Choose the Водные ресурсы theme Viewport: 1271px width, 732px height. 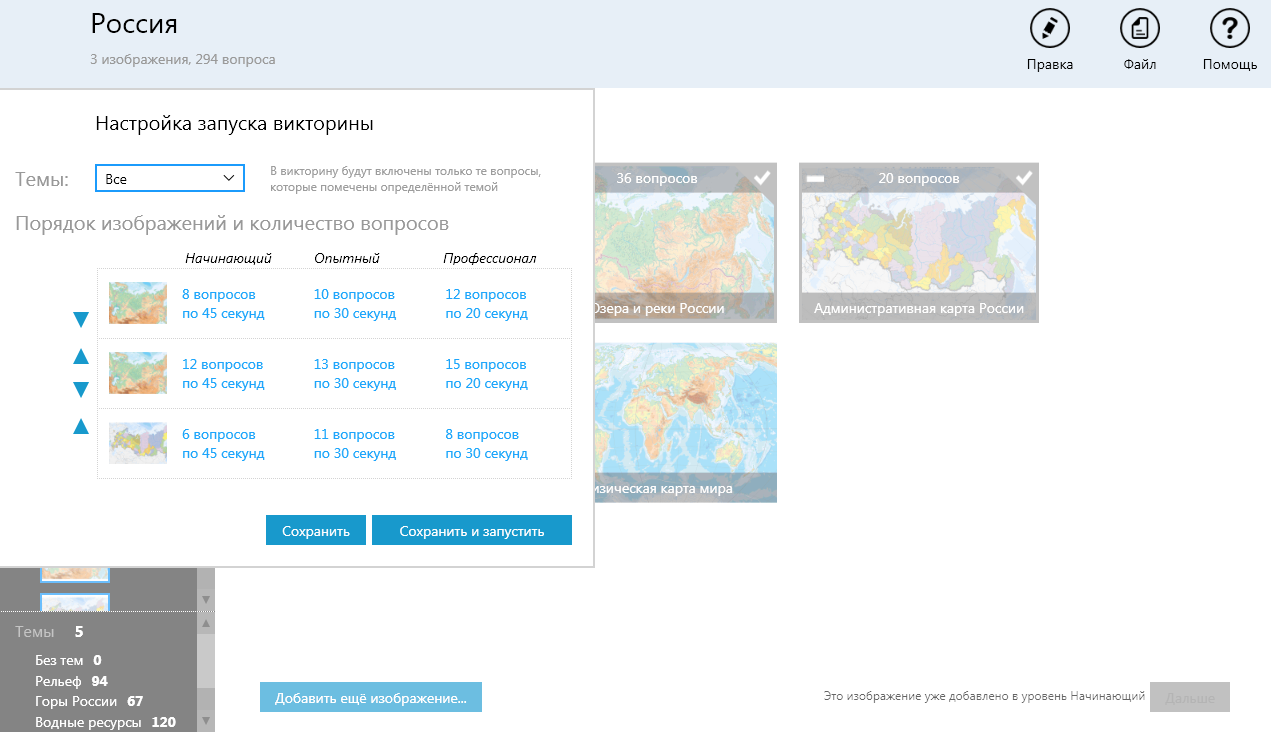(x=90, y=722)
